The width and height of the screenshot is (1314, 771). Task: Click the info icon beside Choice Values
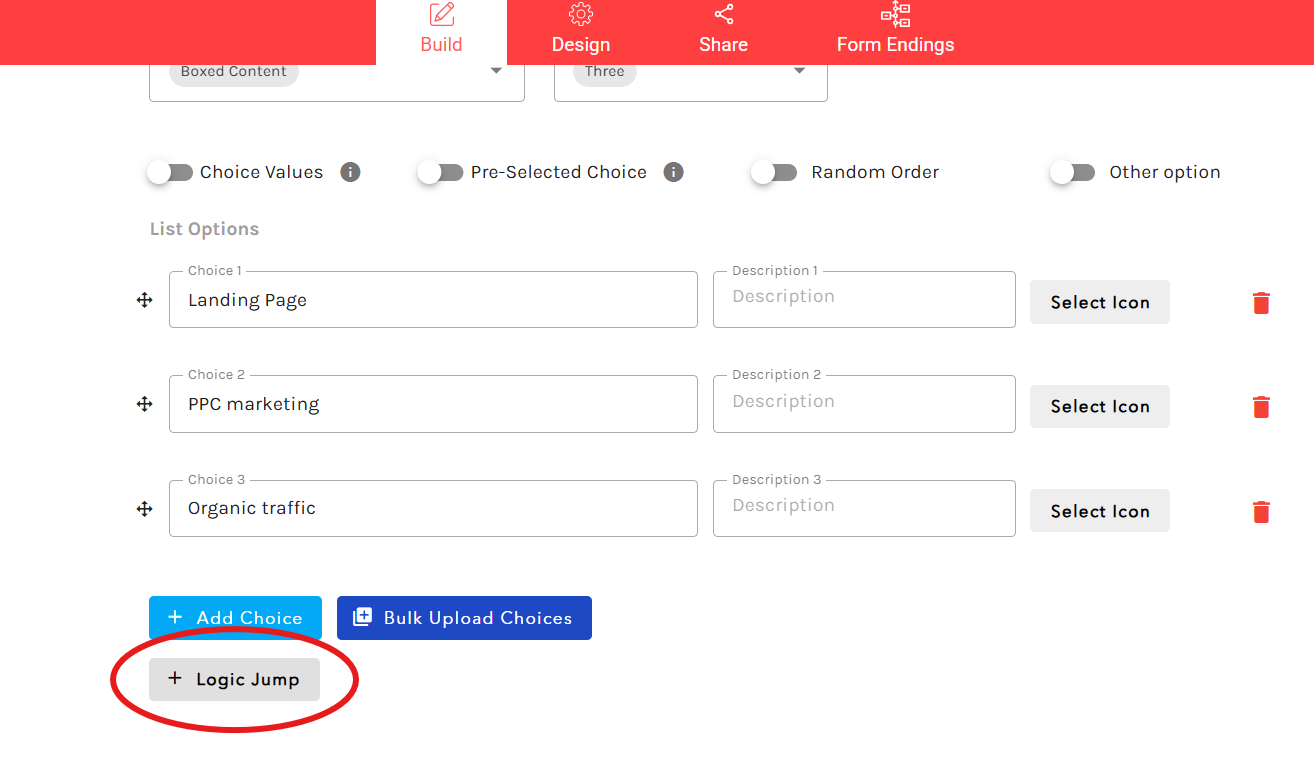(349, 172)
